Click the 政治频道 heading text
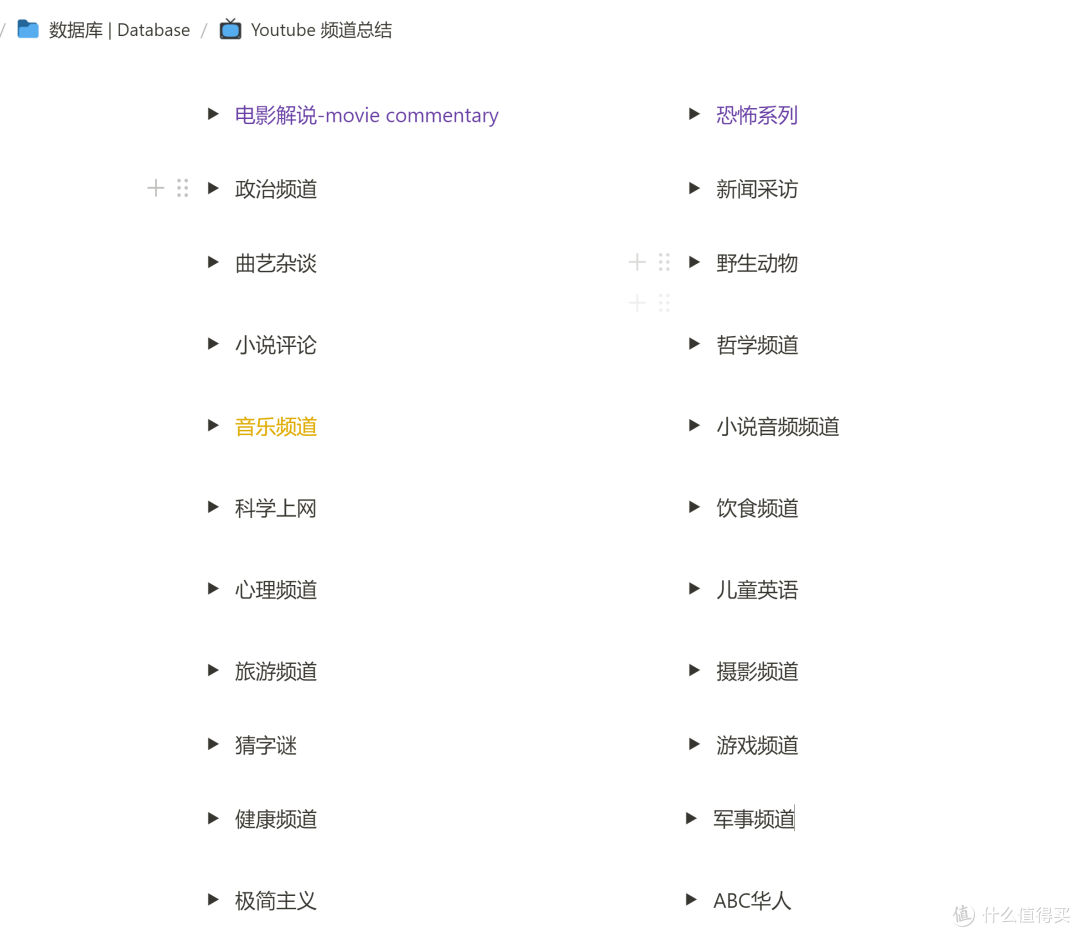The width and height of the screenshot is (1080, 937). (276, 189)
